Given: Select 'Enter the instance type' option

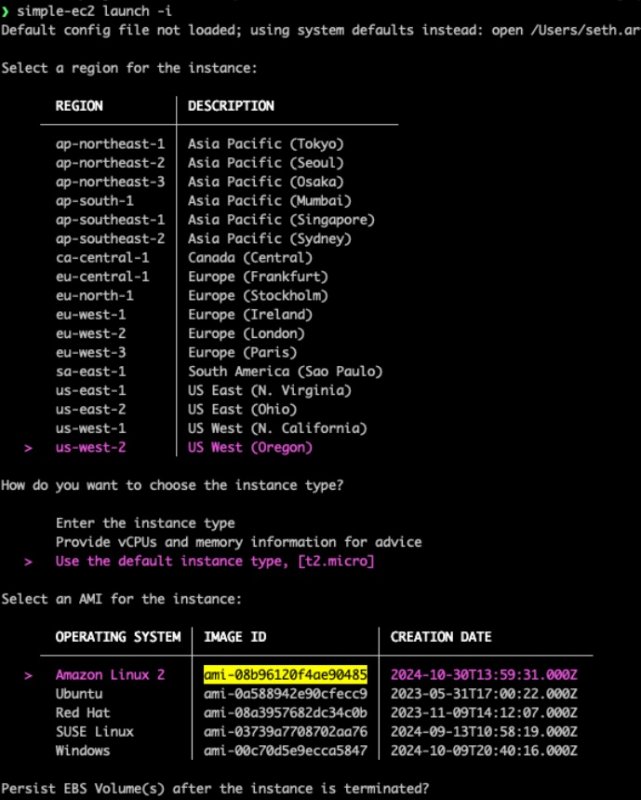Looking at the screenshot, I should coord(145,523).
